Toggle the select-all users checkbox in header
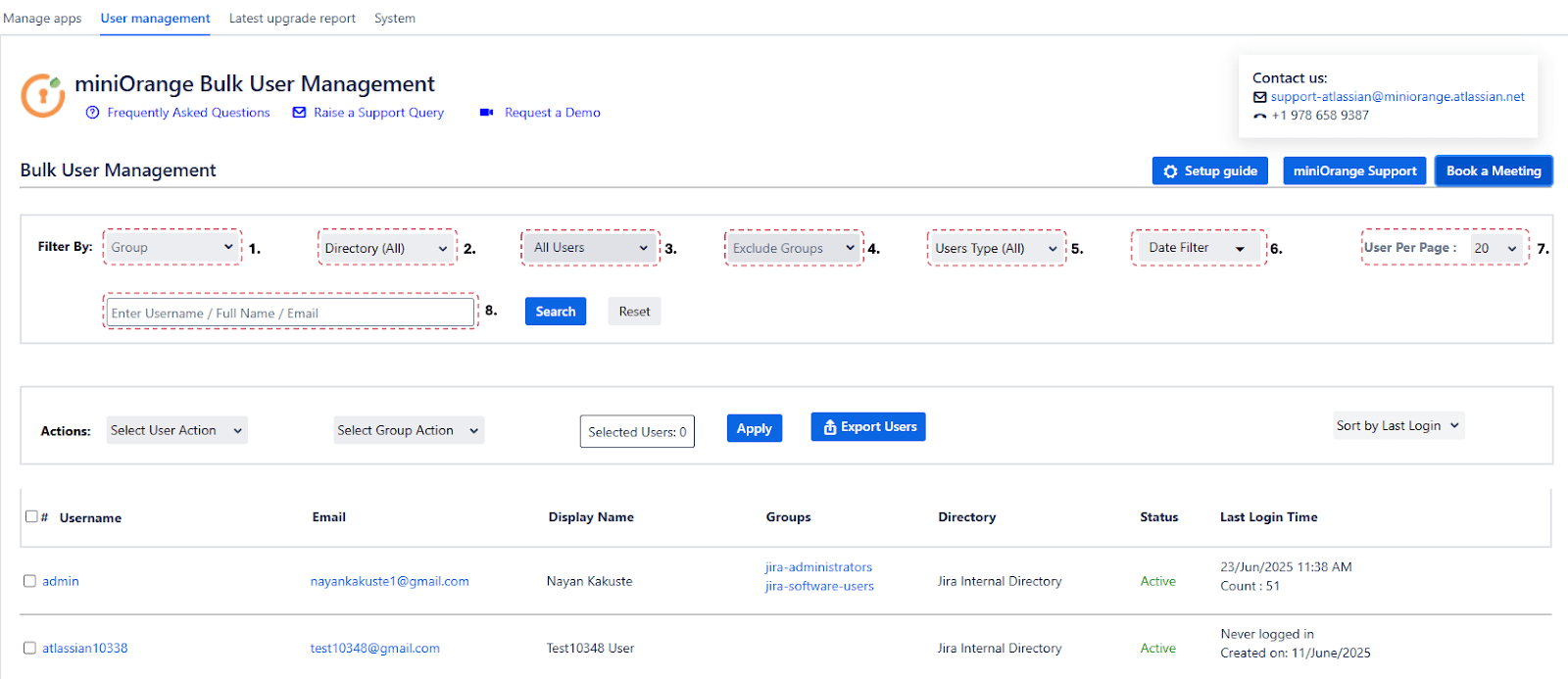Viewport: 1568px width, 679px height. tap(31, 516)
